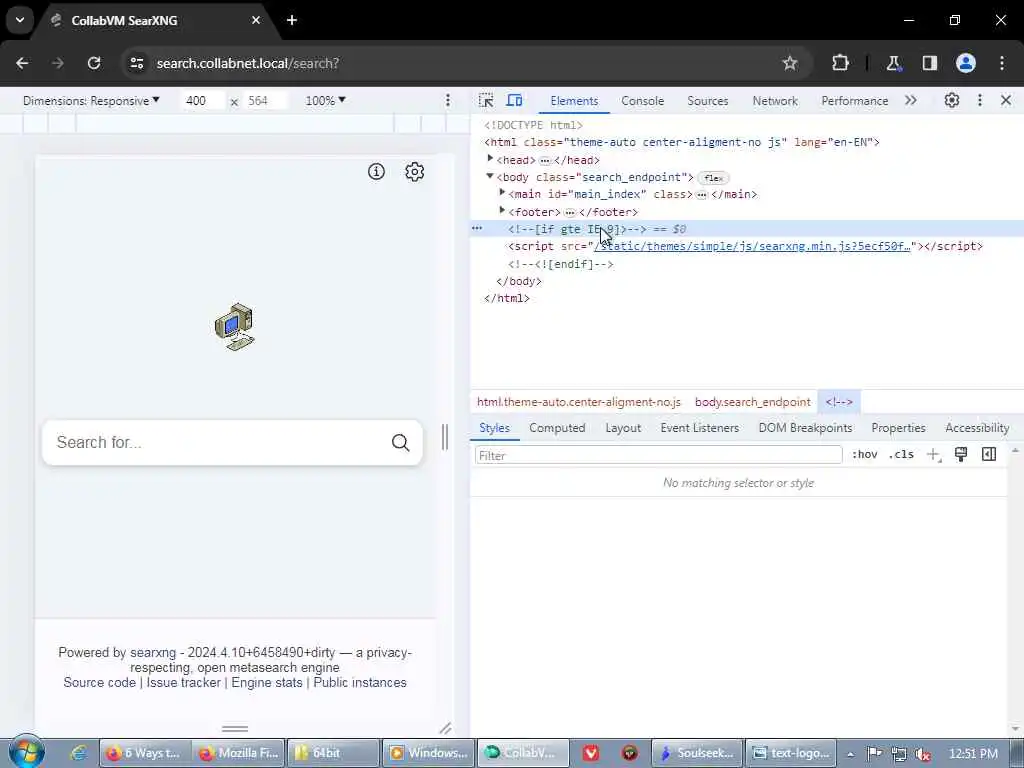This screenshot has height=768, width=1024.
Task: Switch to the Console tab
Action: 643,101
